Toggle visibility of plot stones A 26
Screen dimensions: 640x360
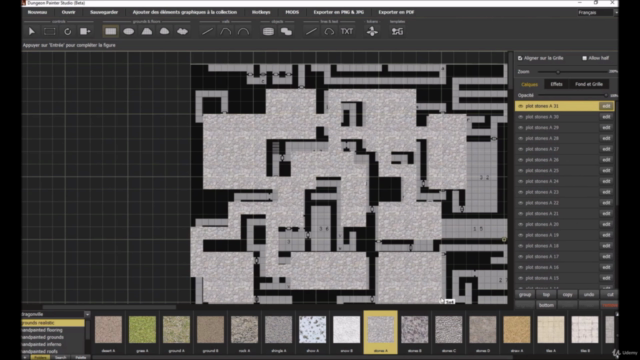[x=520, y=160]
